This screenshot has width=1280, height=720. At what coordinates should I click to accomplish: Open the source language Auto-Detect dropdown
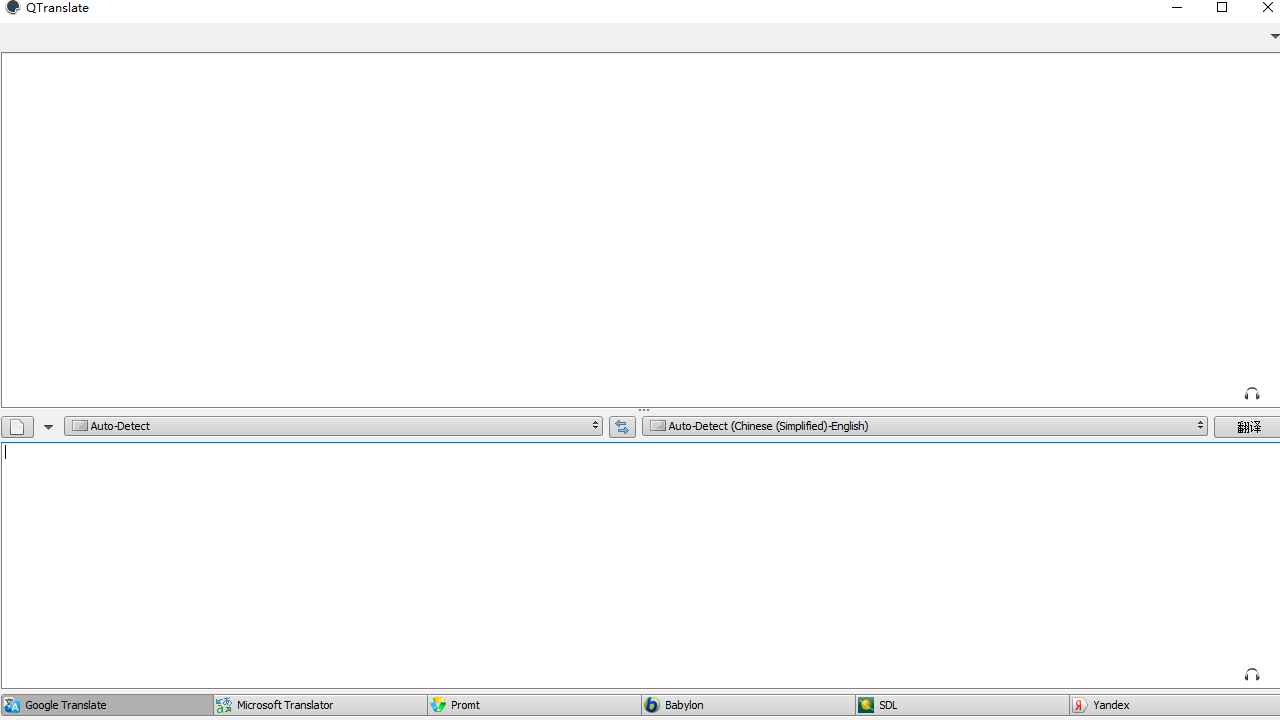click(333, 426)
